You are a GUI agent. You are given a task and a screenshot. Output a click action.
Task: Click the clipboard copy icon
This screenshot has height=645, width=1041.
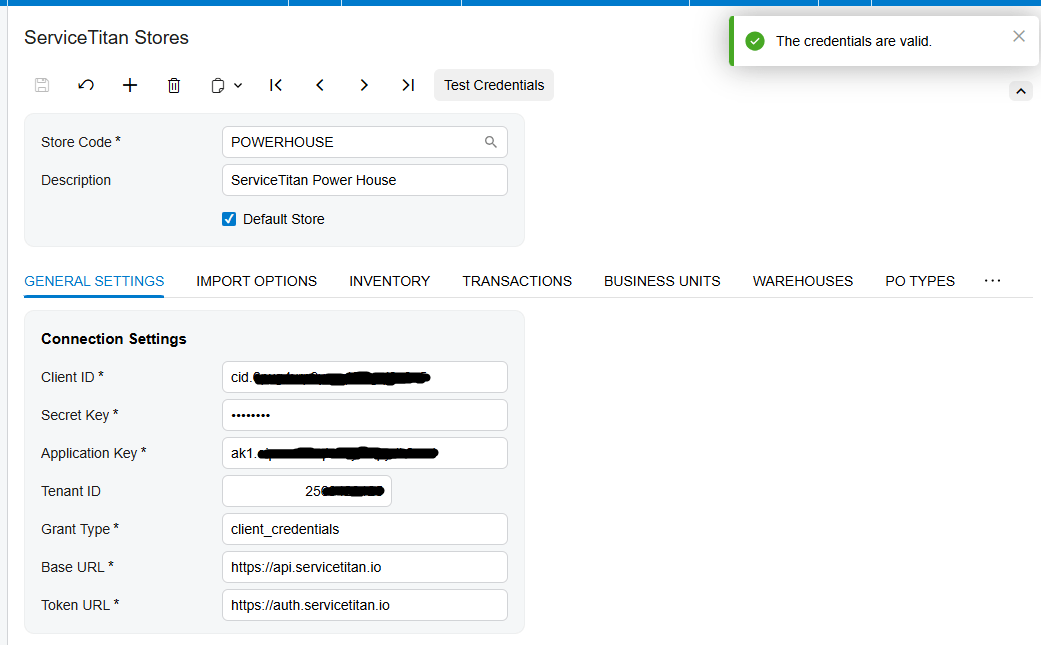point(218,86)
